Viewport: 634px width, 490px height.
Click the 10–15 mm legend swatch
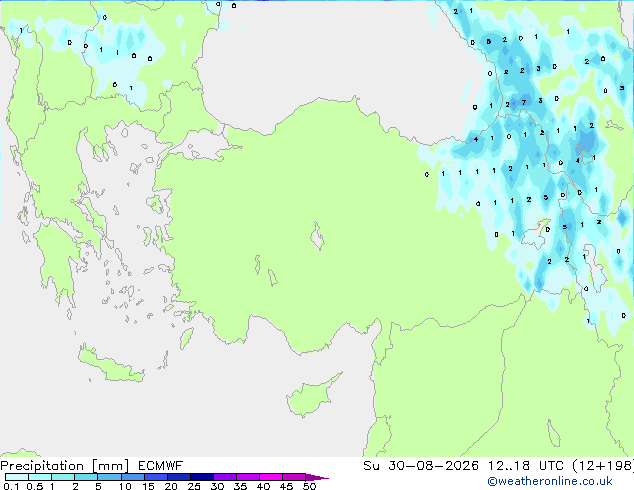(x=132, y=477)
